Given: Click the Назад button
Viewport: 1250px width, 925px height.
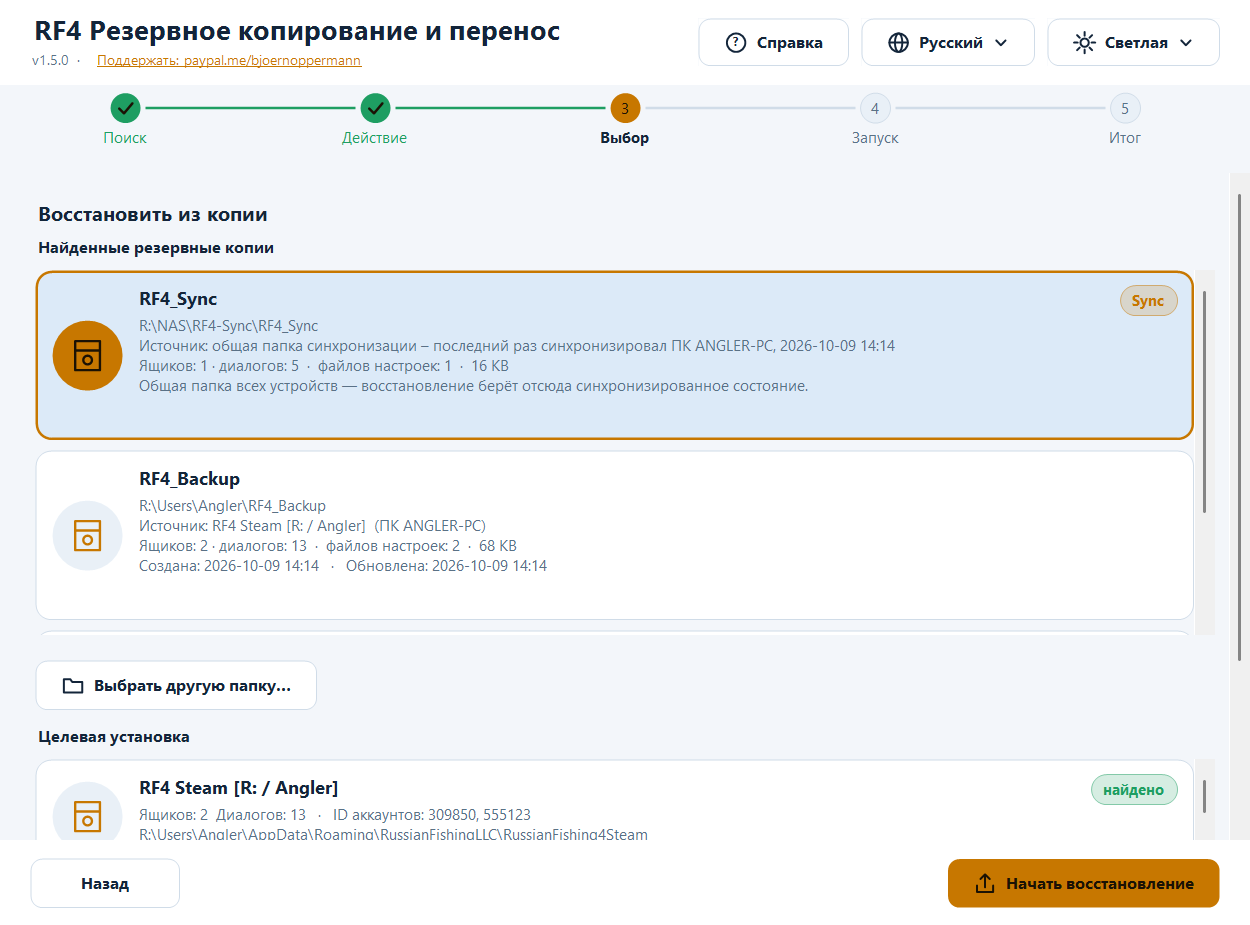Looking at the screenshot, I should click(x=105, y=884).
